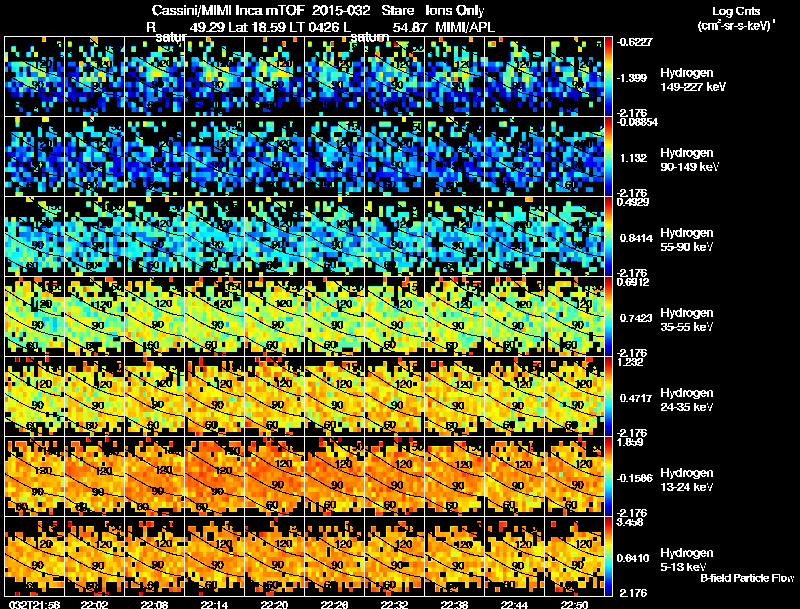Image resolution: width=800 pixels, height=609 pixels.
Task: Click the 1.232 color scale value
Action: coord(630,362)
